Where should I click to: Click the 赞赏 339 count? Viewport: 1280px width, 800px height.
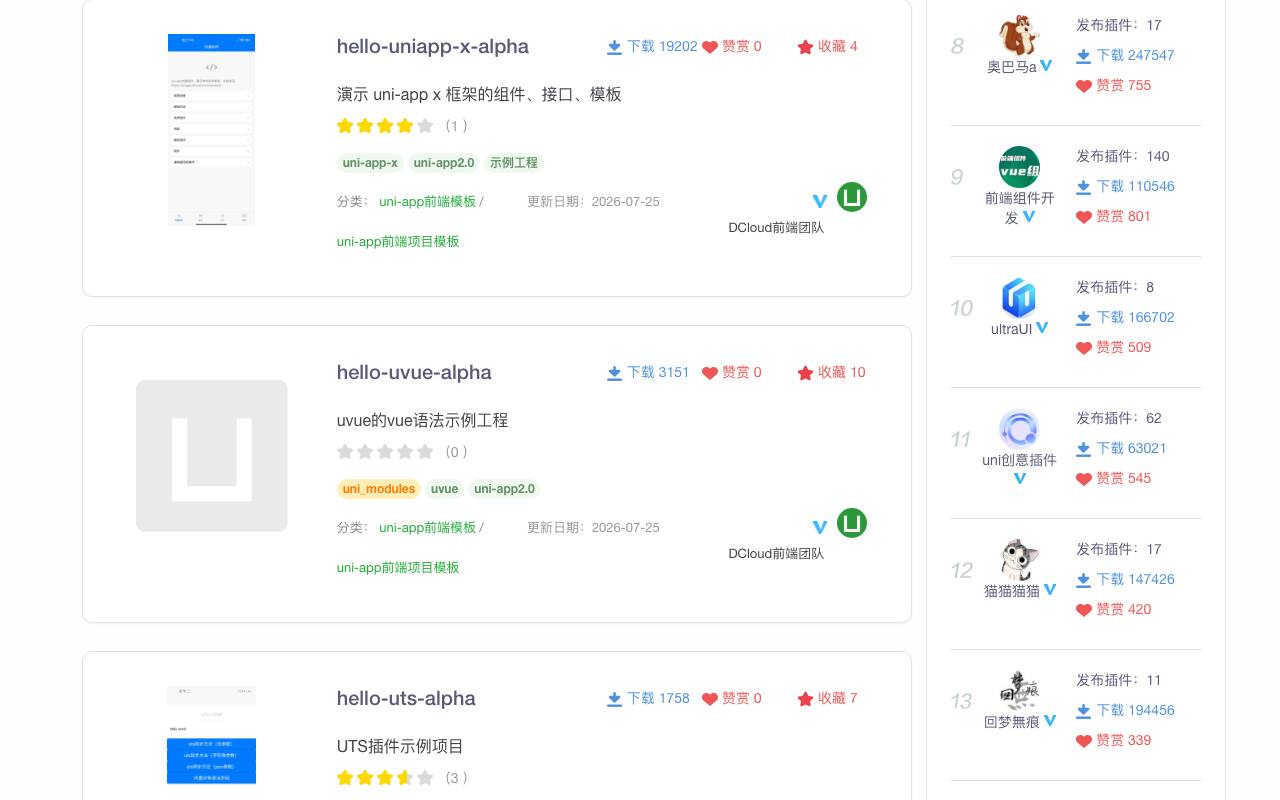pyautogui.click(x=1123, y=740)
